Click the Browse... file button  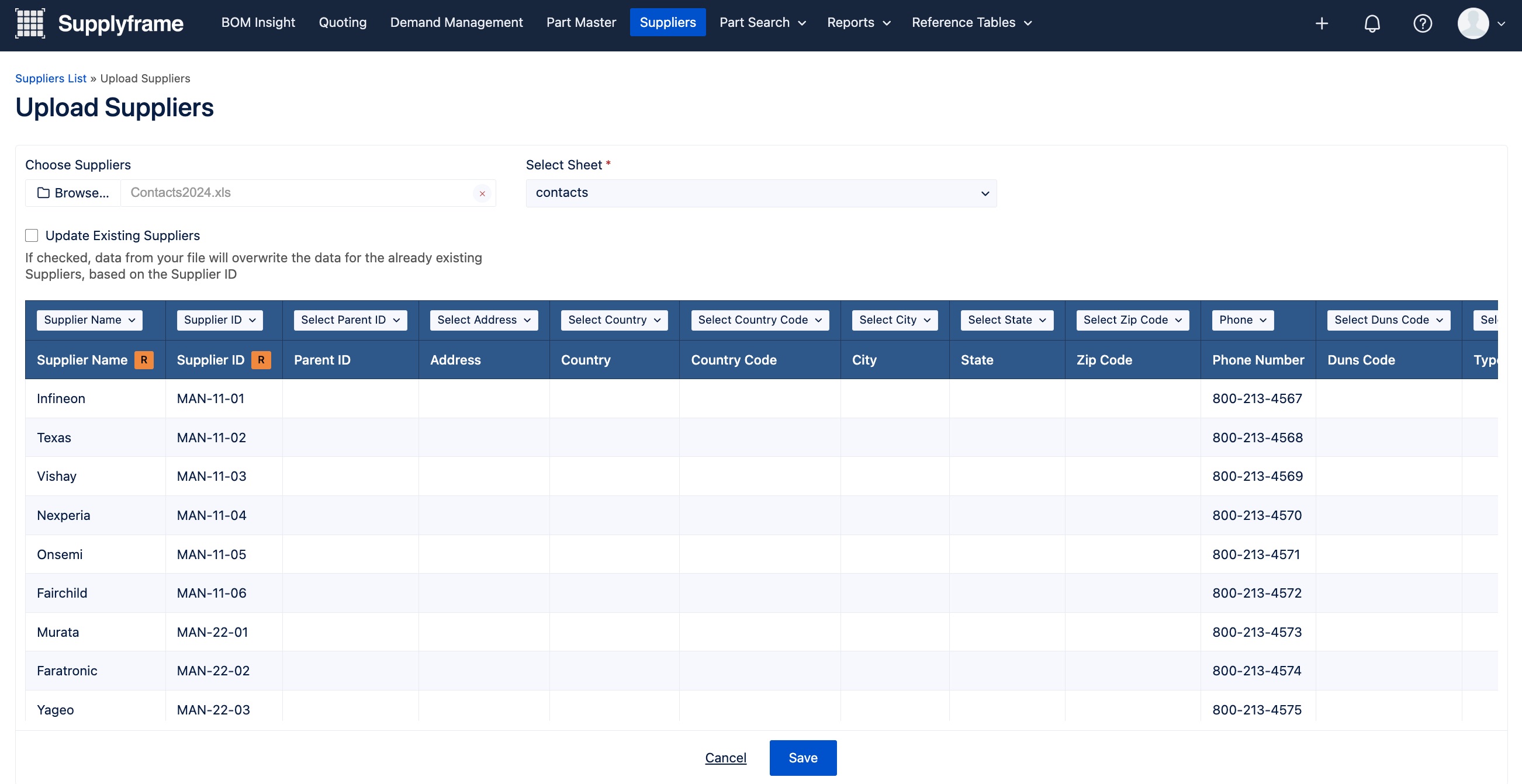[x=73, y=193]
